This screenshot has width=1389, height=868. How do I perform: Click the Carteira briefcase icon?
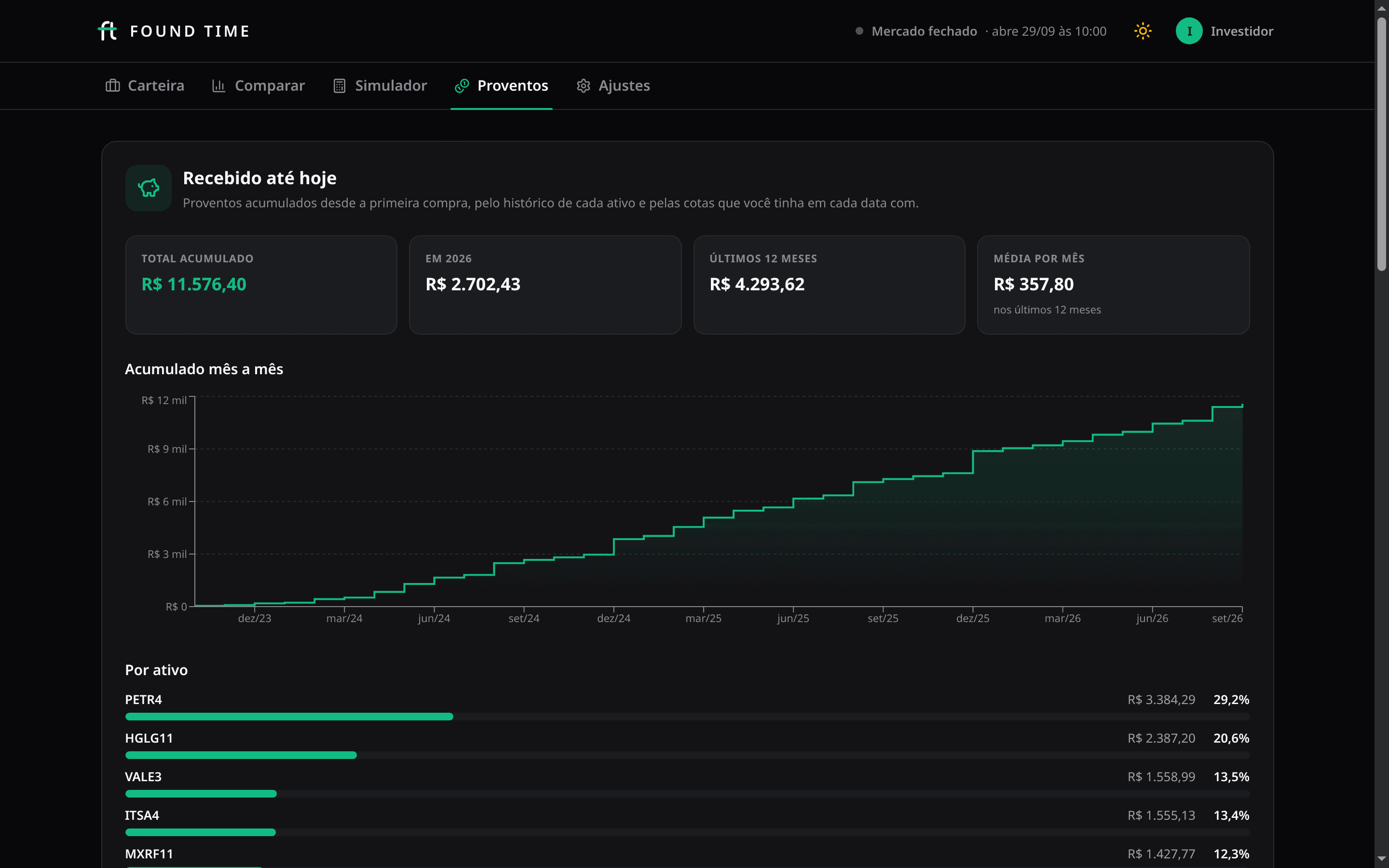112,85
